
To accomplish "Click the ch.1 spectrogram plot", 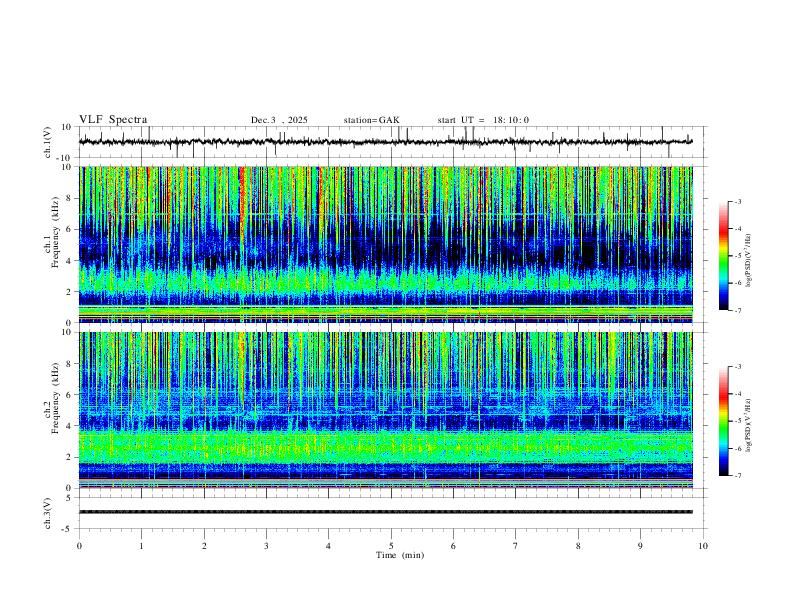I will click(385, 244).
